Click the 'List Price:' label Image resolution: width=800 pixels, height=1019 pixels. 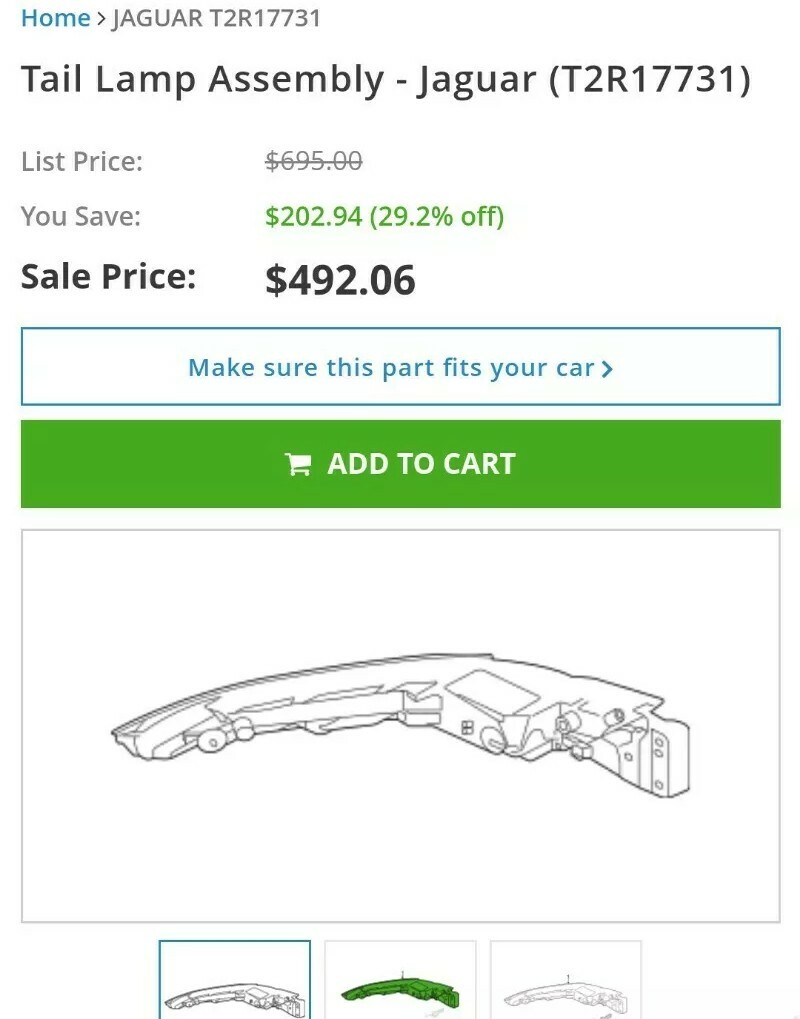coord(83,160)
